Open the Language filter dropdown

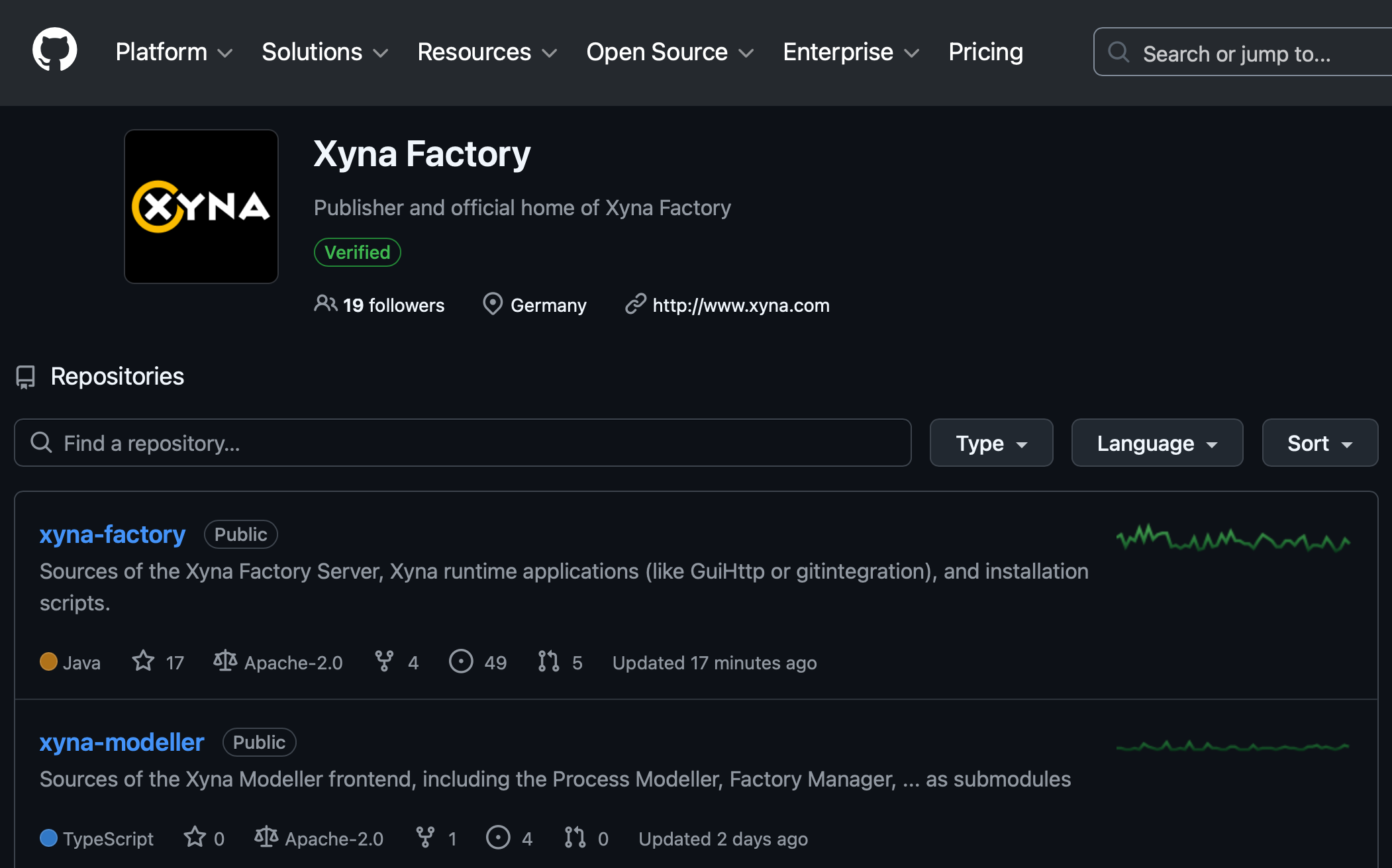pyautogui.click(x=1156, y=443)
